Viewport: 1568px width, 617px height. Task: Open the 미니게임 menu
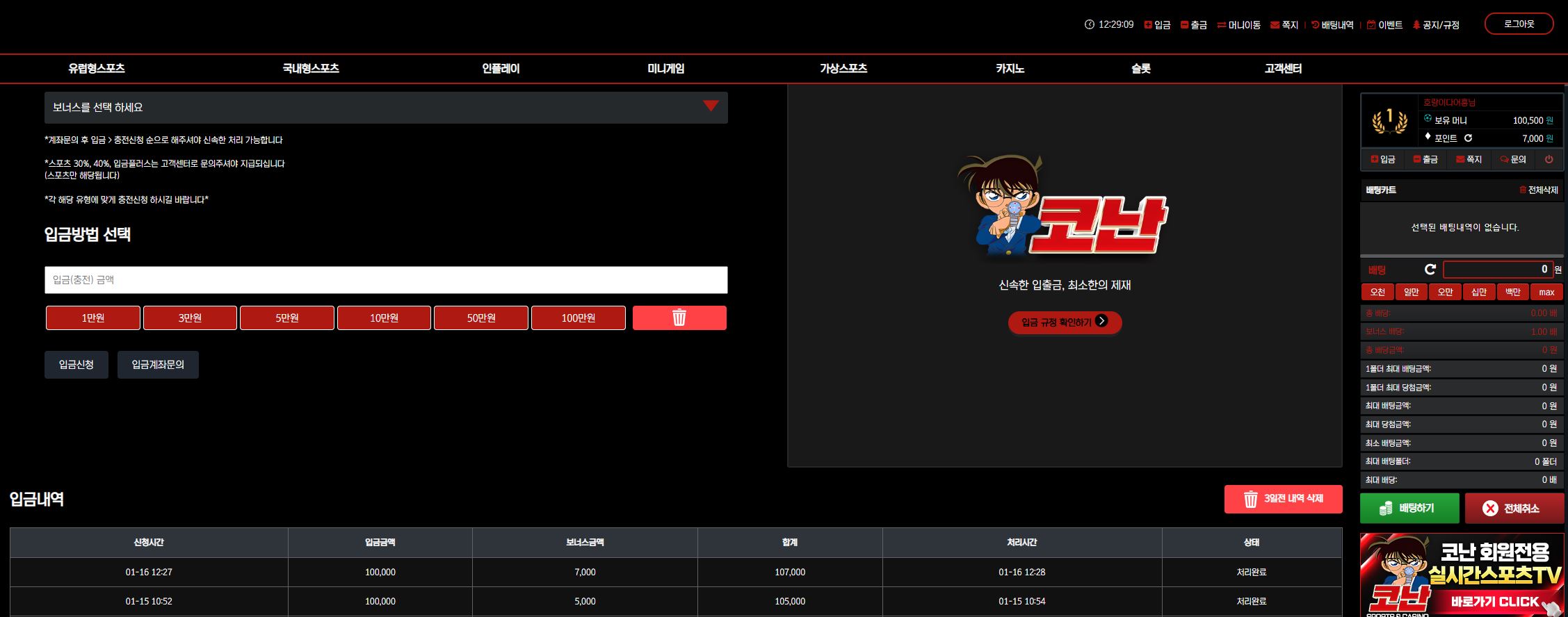[666, 68]
